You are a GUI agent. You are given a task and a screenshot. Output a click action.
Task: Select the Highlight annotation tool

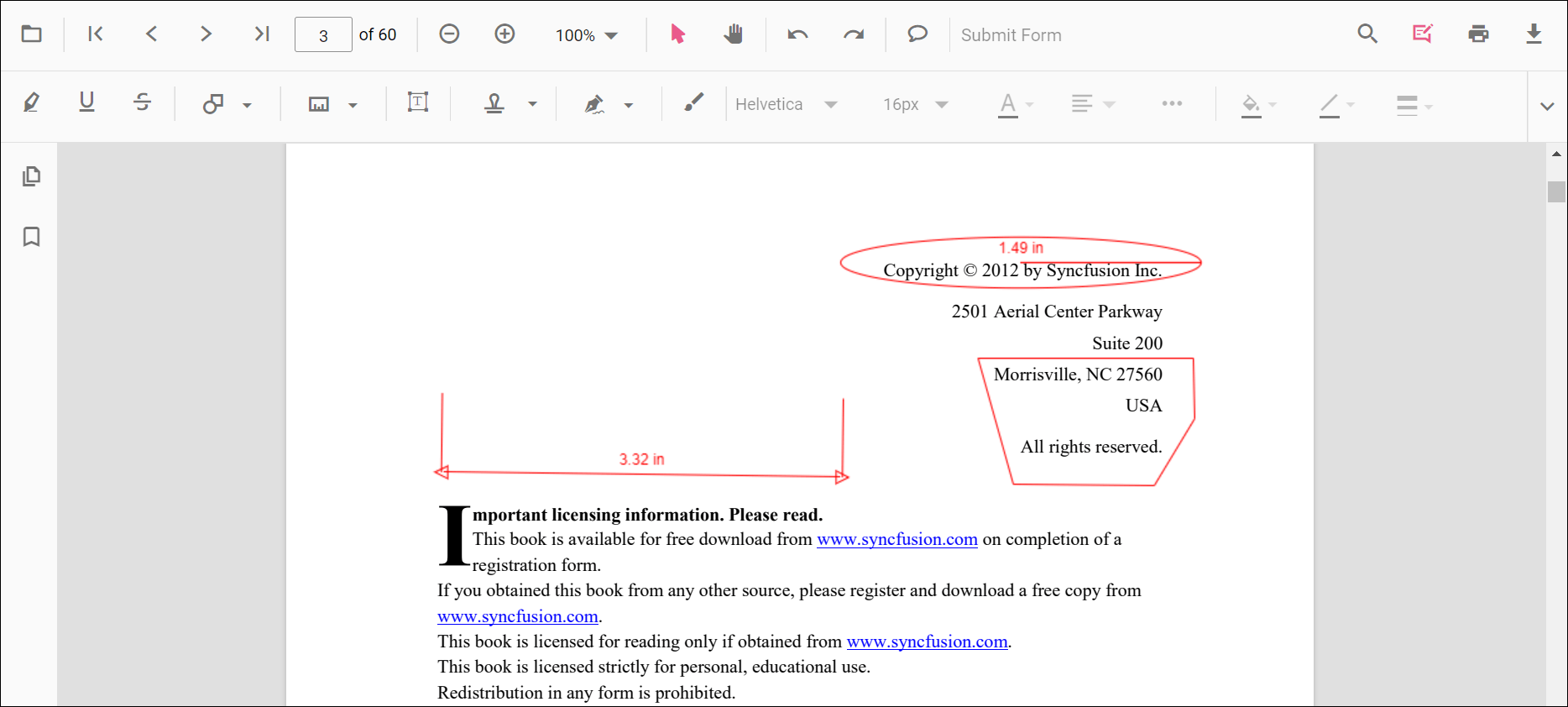(x=31, y=103)
